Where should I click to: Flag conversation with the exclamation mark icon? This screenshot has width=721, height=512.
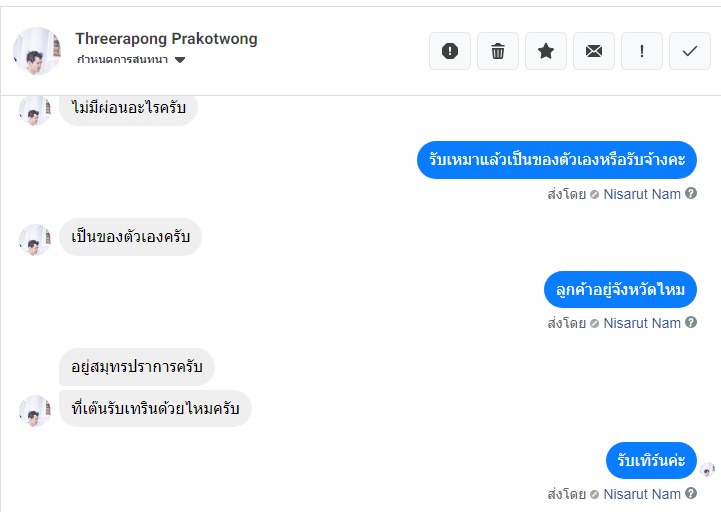coord(642,51)
